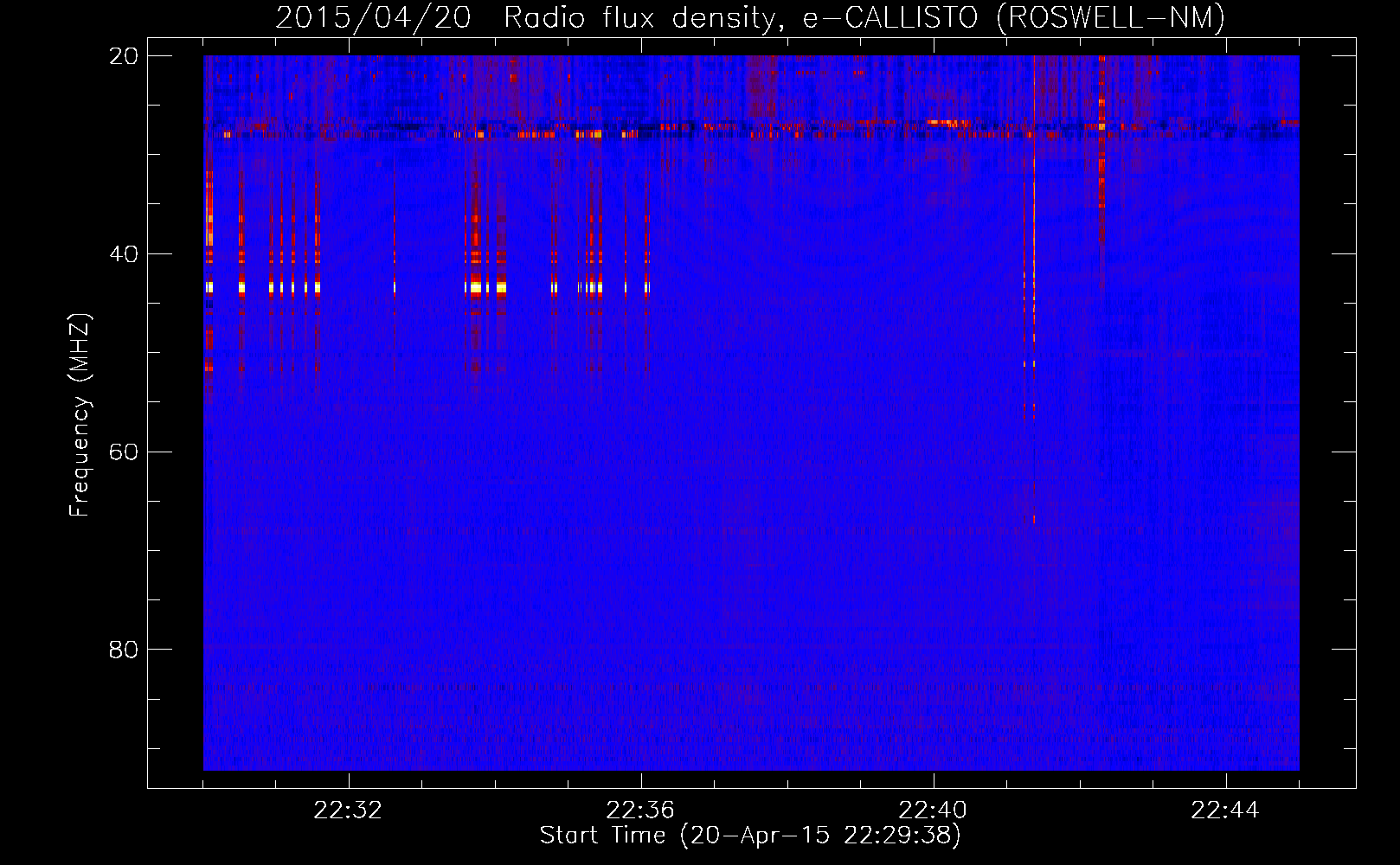Select the 'Frequency (MHZ)' y-axis label

pos(80,415)
